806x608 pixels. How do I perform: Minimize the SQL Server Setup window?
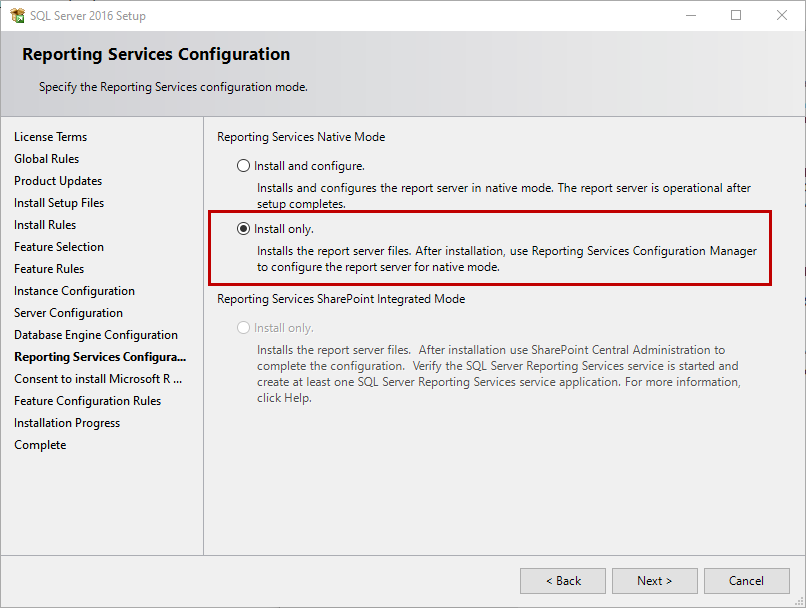pos(690,16)
